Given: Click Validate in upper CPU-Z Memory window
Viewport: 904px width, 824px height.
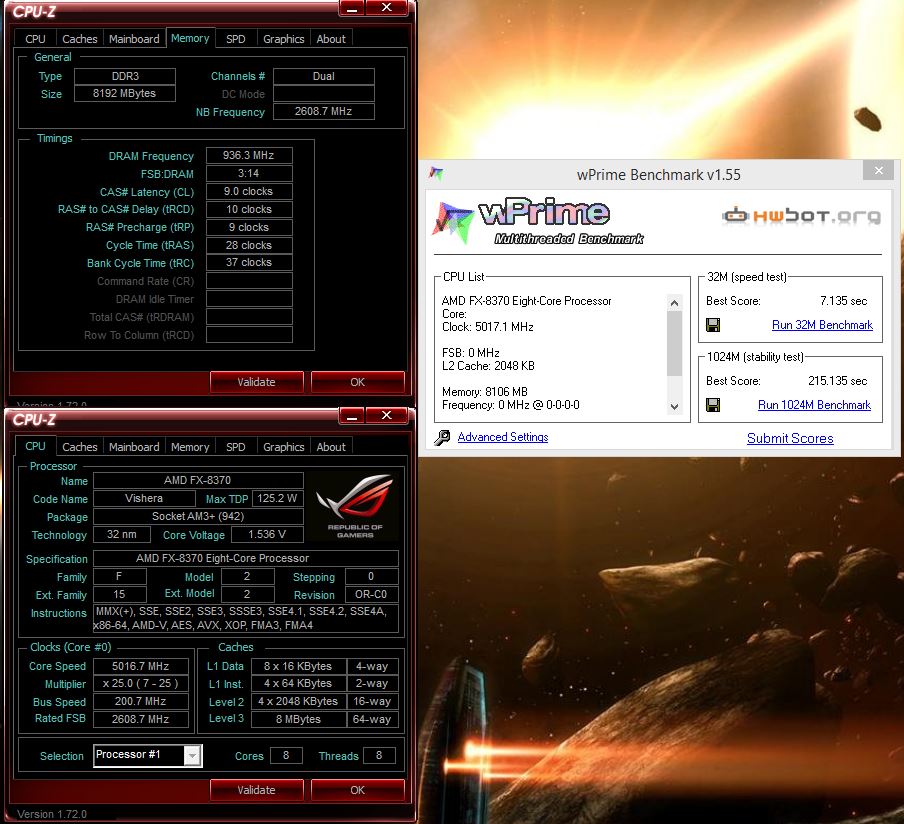Looking at the screenshot, I should [257, 382].
